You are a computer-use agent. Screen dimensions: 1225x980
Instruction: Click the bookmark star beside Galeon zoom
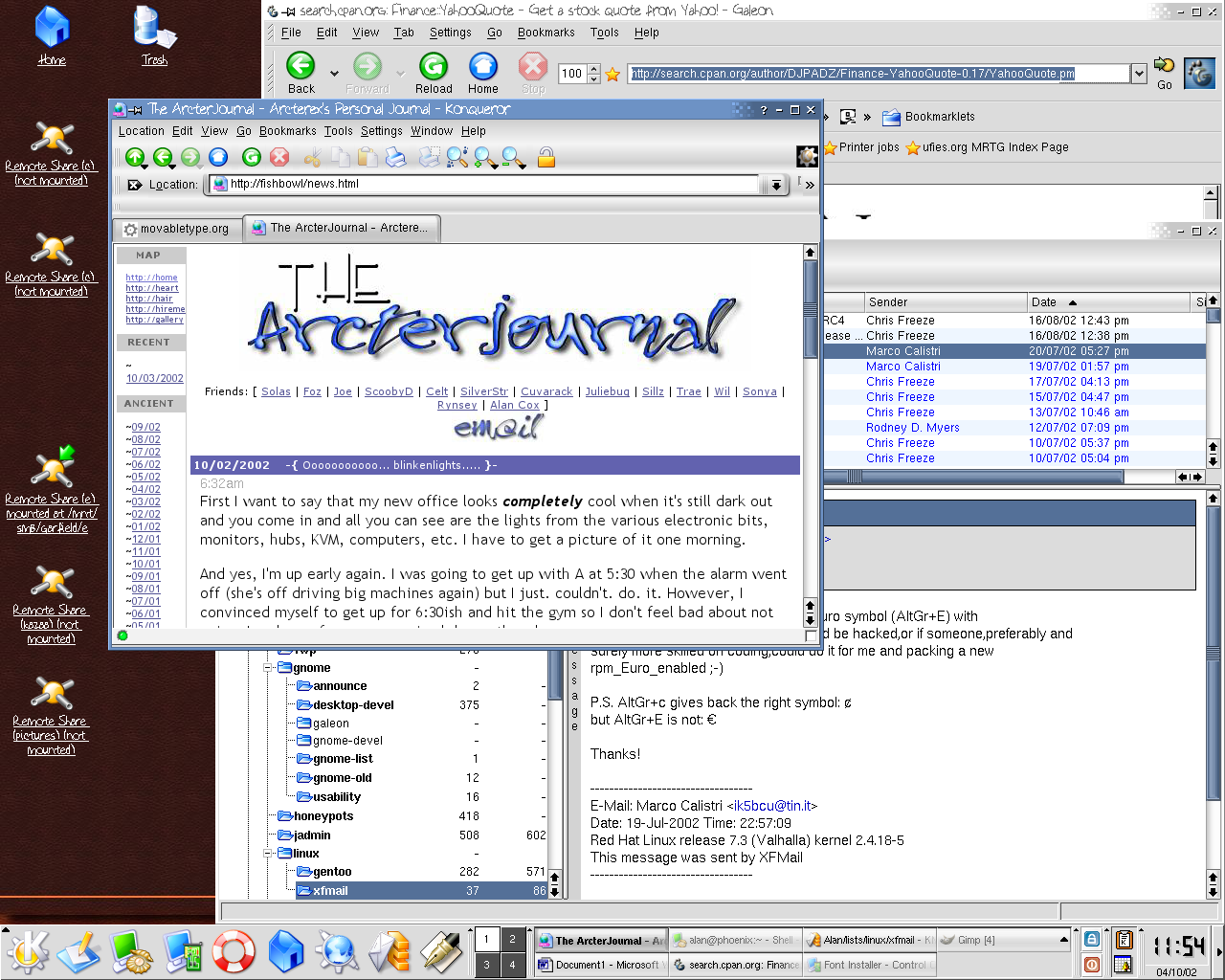click(x=612, y=75)
